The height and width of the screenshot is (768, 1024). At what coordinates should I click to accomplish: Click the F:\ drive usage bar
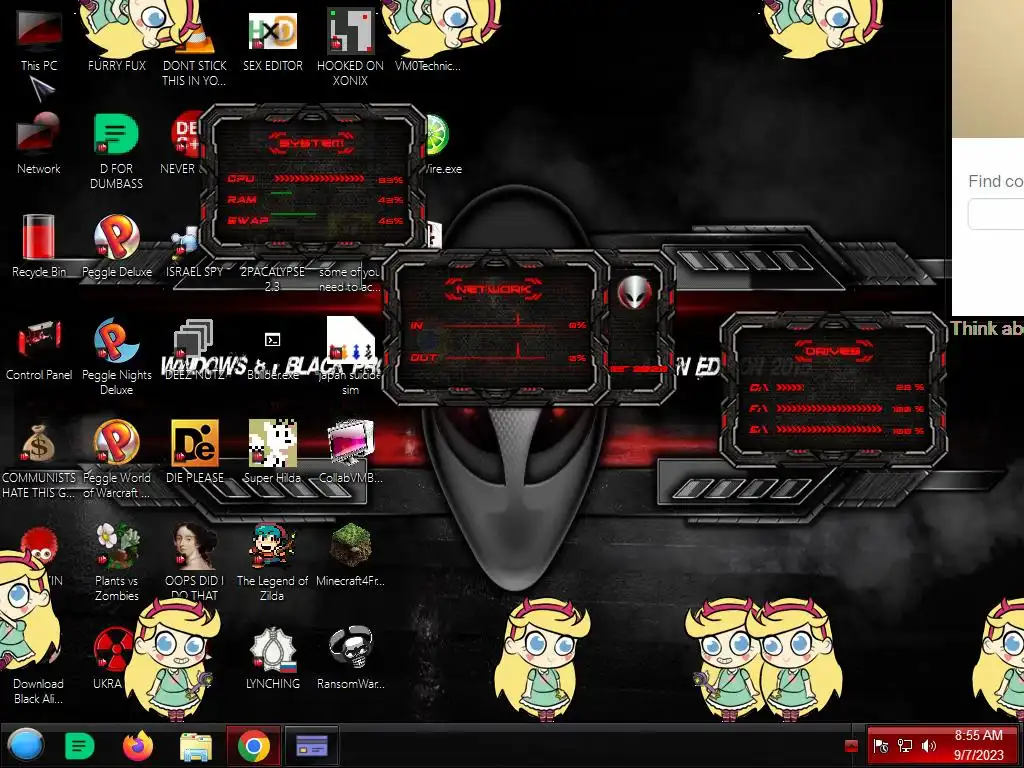829,408
